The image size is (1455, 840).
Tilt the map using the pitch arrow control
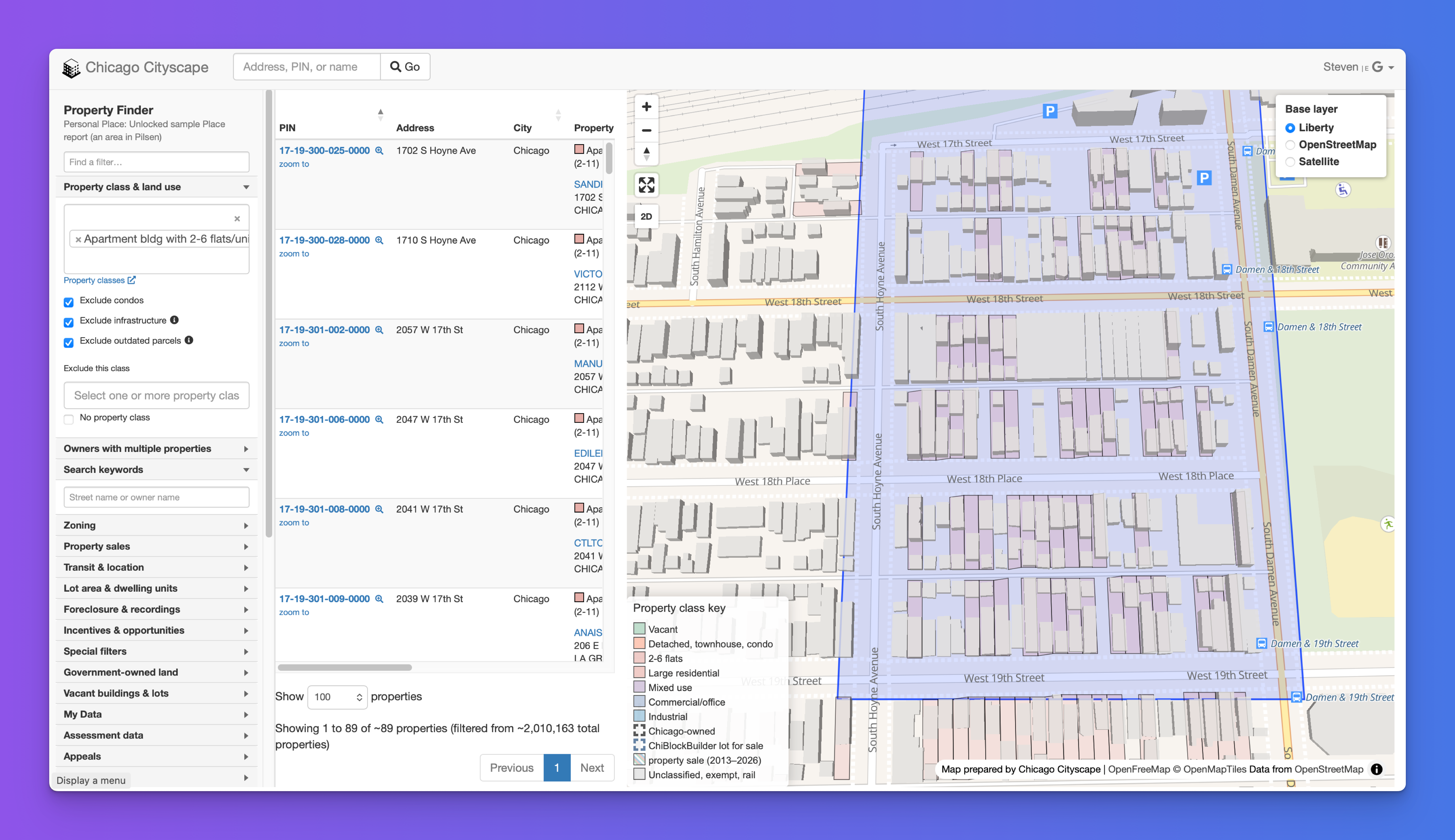pyautogui.click(x=646, y=153)
